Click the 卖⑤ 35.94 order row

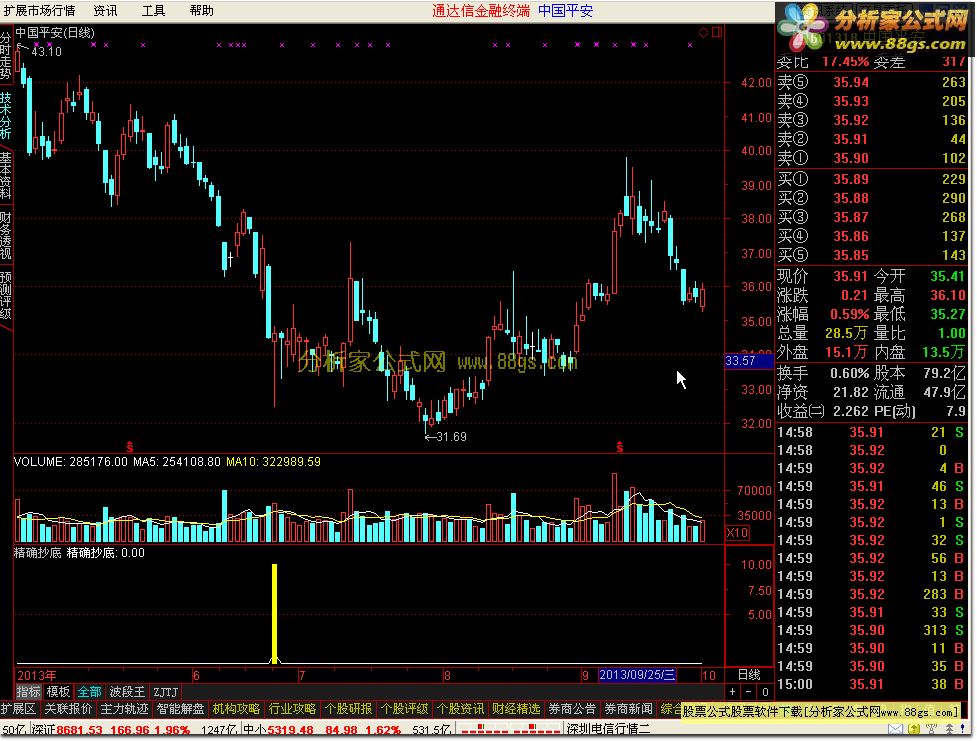tap(871, 82)
